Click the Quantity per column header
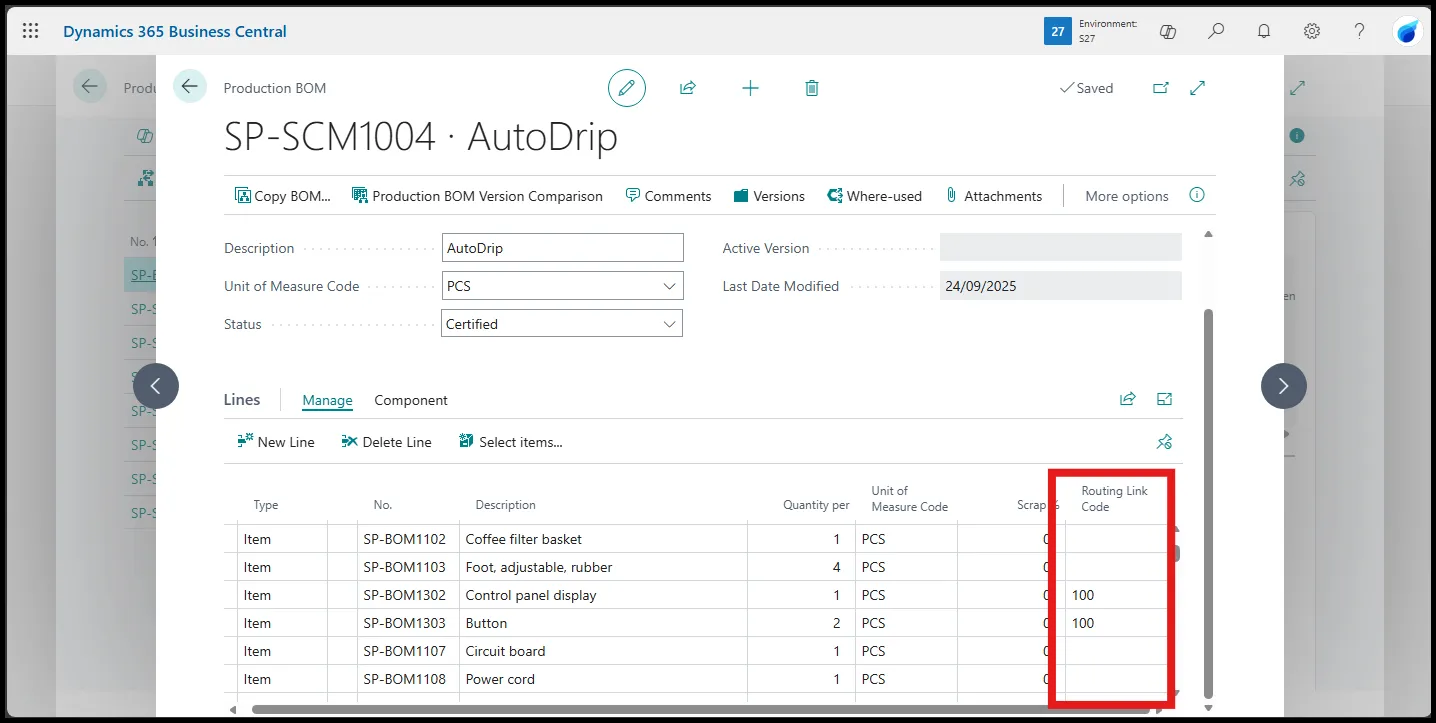The width and height of the screenshot is (1436, 723). coord(816,505)
